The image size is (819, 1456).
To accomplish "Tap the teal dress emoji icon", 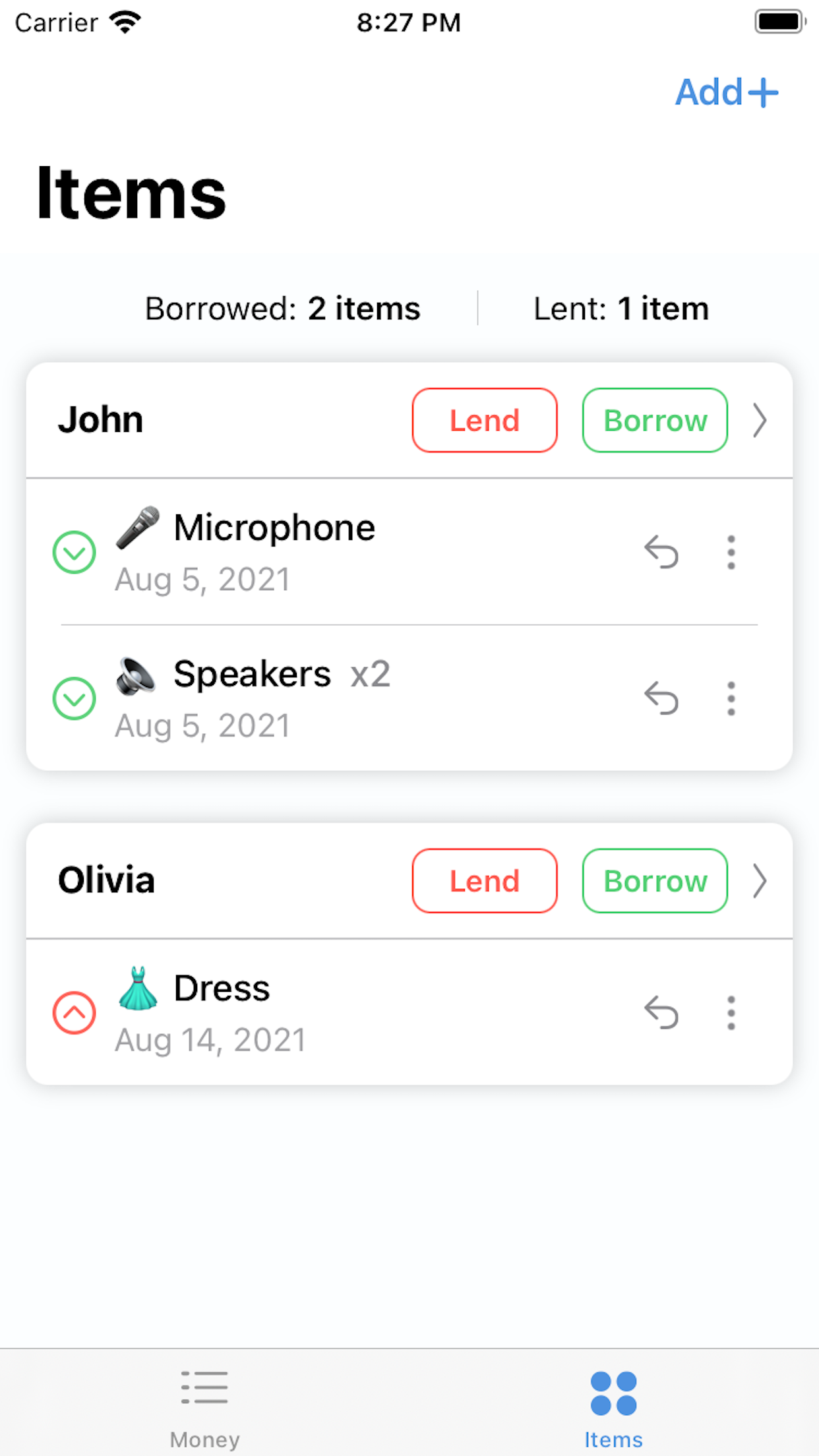I will click(x=138, y=988).
